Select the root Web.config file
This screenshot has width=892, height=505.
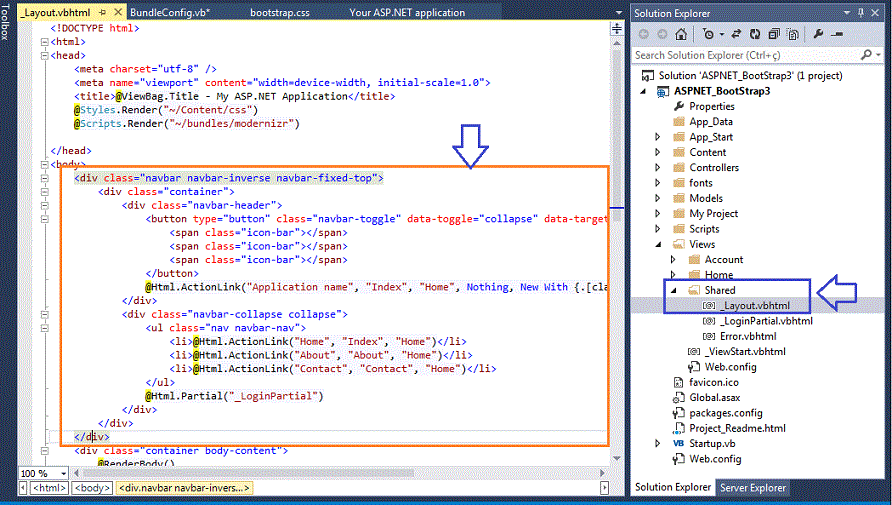click(x=715, y=459)
